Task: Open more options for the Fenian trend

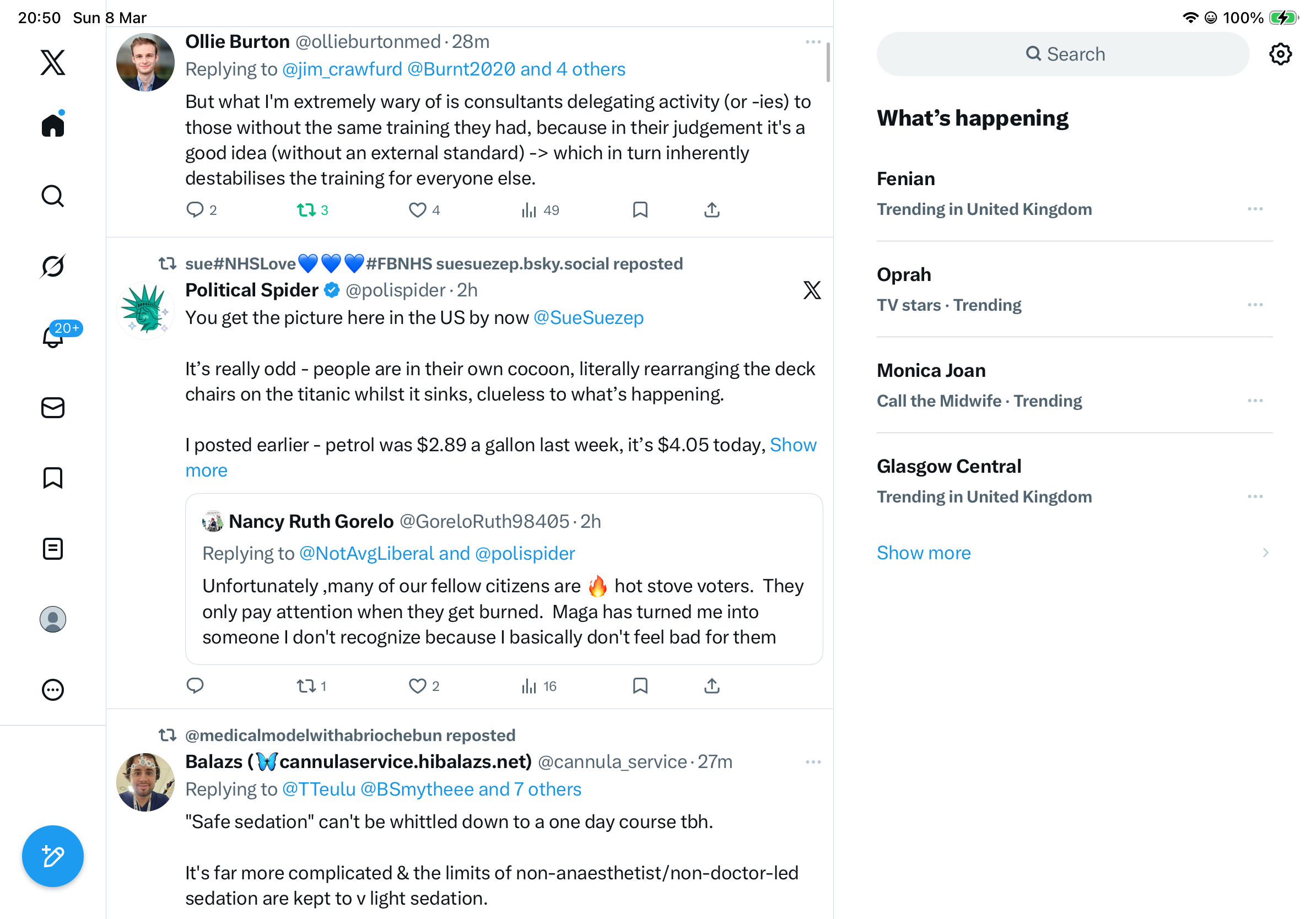Action: [1255, 209]
